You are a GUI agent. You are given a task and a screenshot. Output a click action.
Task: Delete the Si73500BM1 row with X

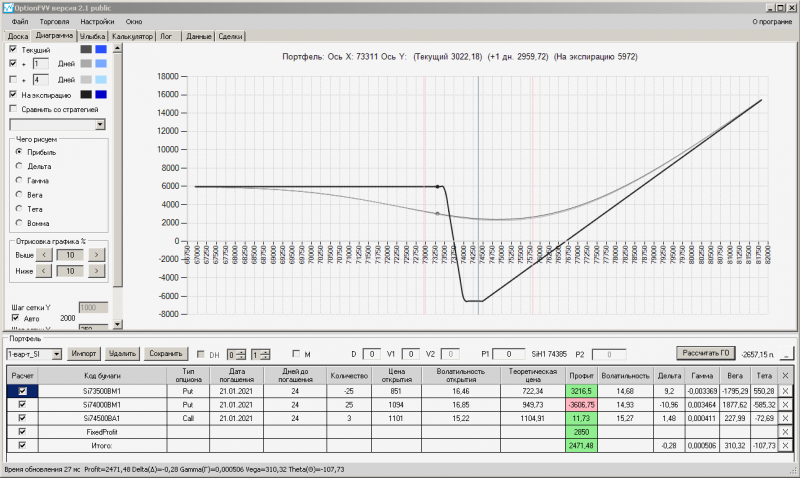click(x=785, y=391)
